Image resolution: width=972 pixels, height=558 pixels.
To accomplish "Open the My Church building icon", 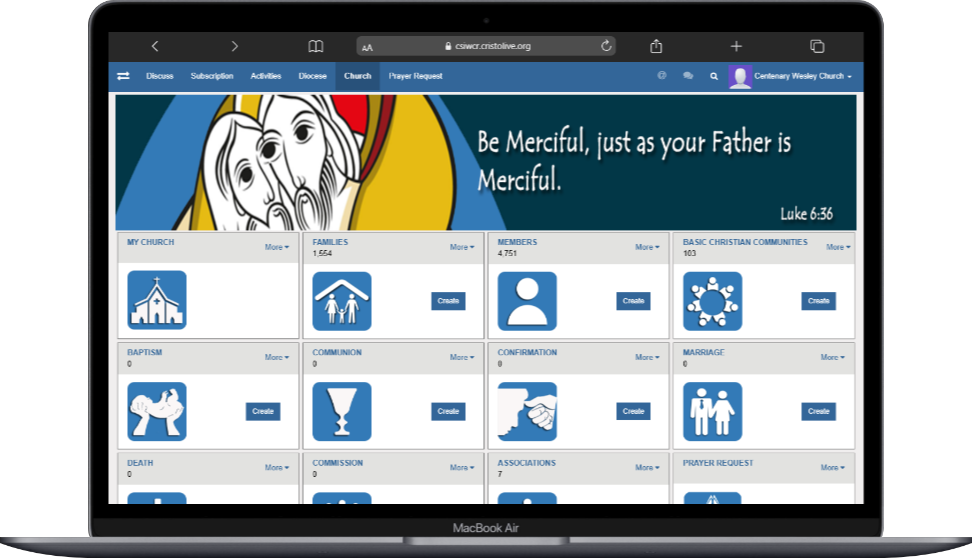I will (156, 300).
